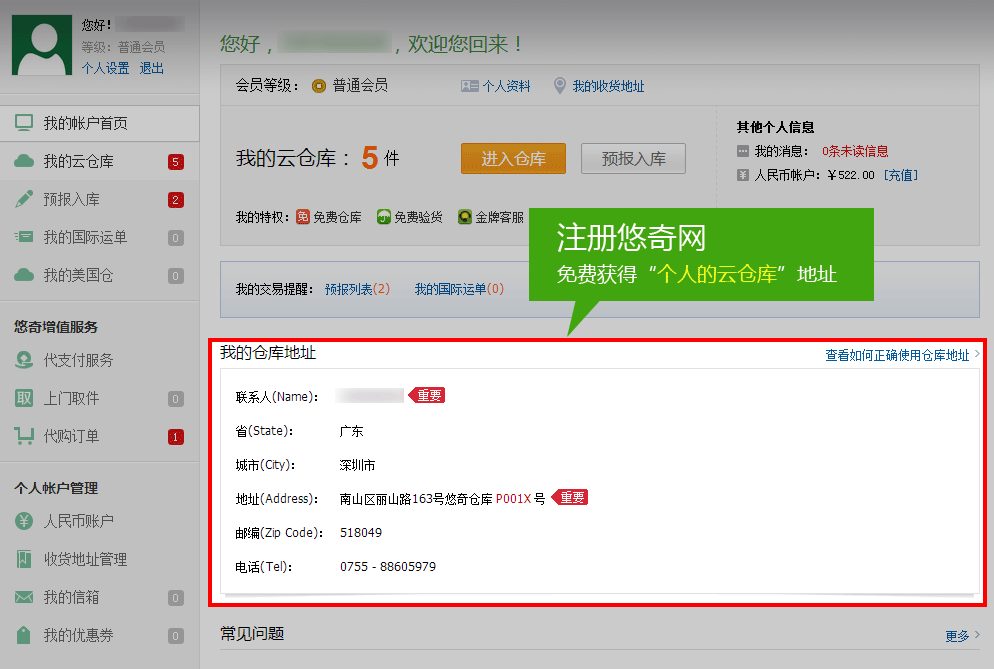Click headset icon for 金牌客服
The width and height of the screenshot is (994, 669).
465,217
